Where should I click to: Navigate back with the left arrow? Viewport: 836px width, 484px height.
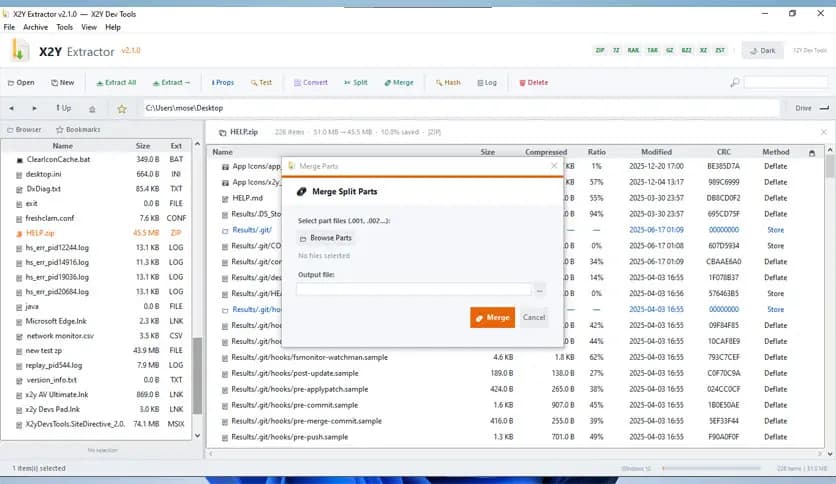point(11,108)
